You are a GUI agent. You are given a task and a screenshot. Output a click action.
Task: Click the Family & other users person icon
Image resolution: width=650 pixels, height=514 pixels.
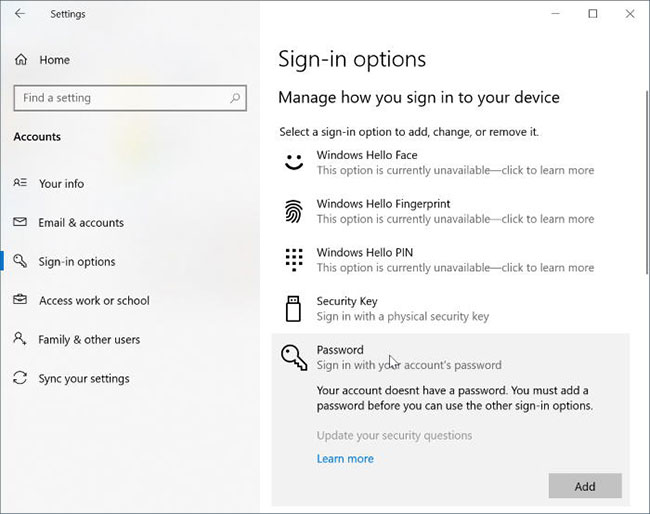(x=20, y=338)
